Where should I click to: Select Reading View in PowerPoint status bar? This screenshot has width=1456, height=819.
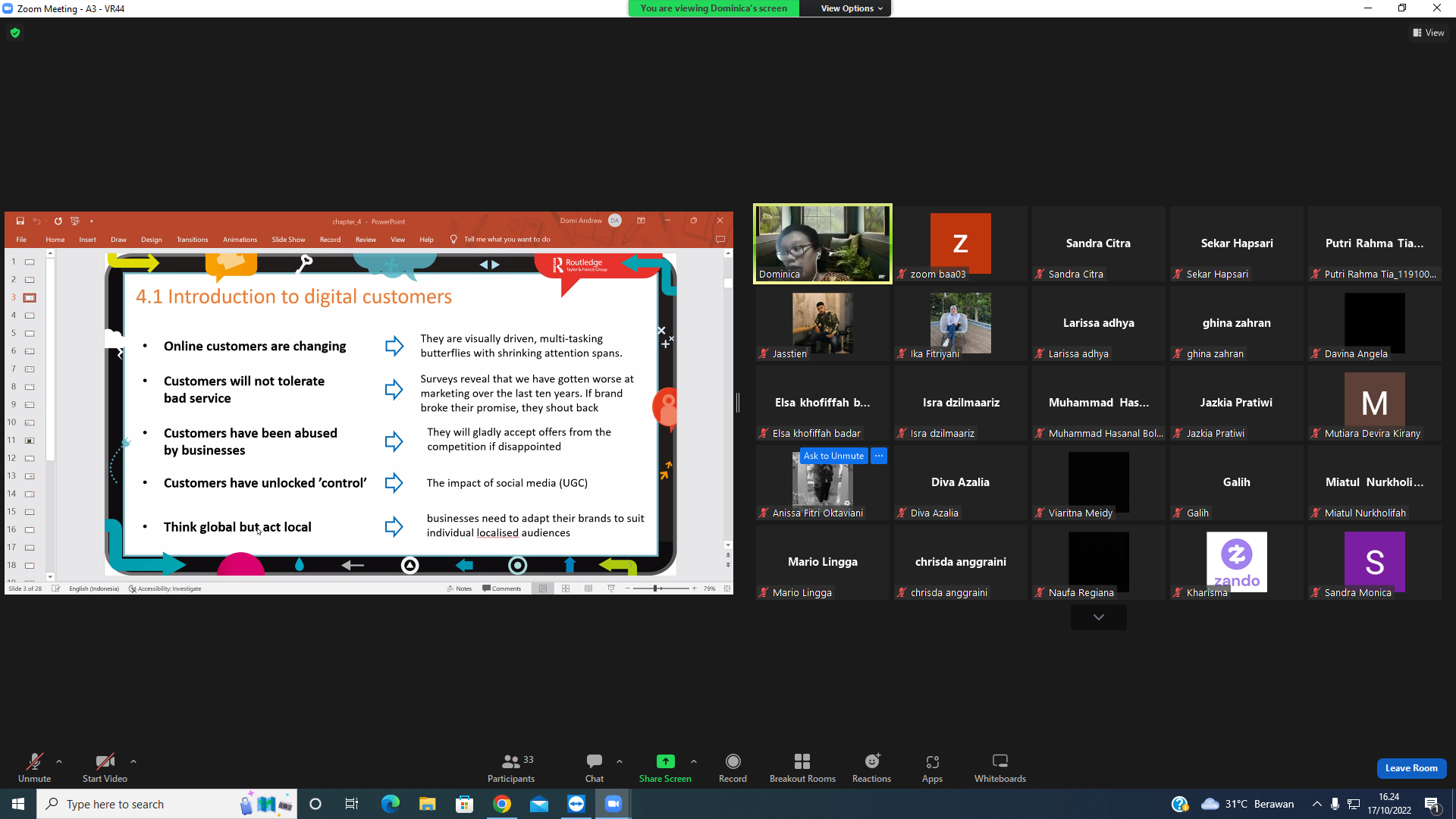click(588, 588)
